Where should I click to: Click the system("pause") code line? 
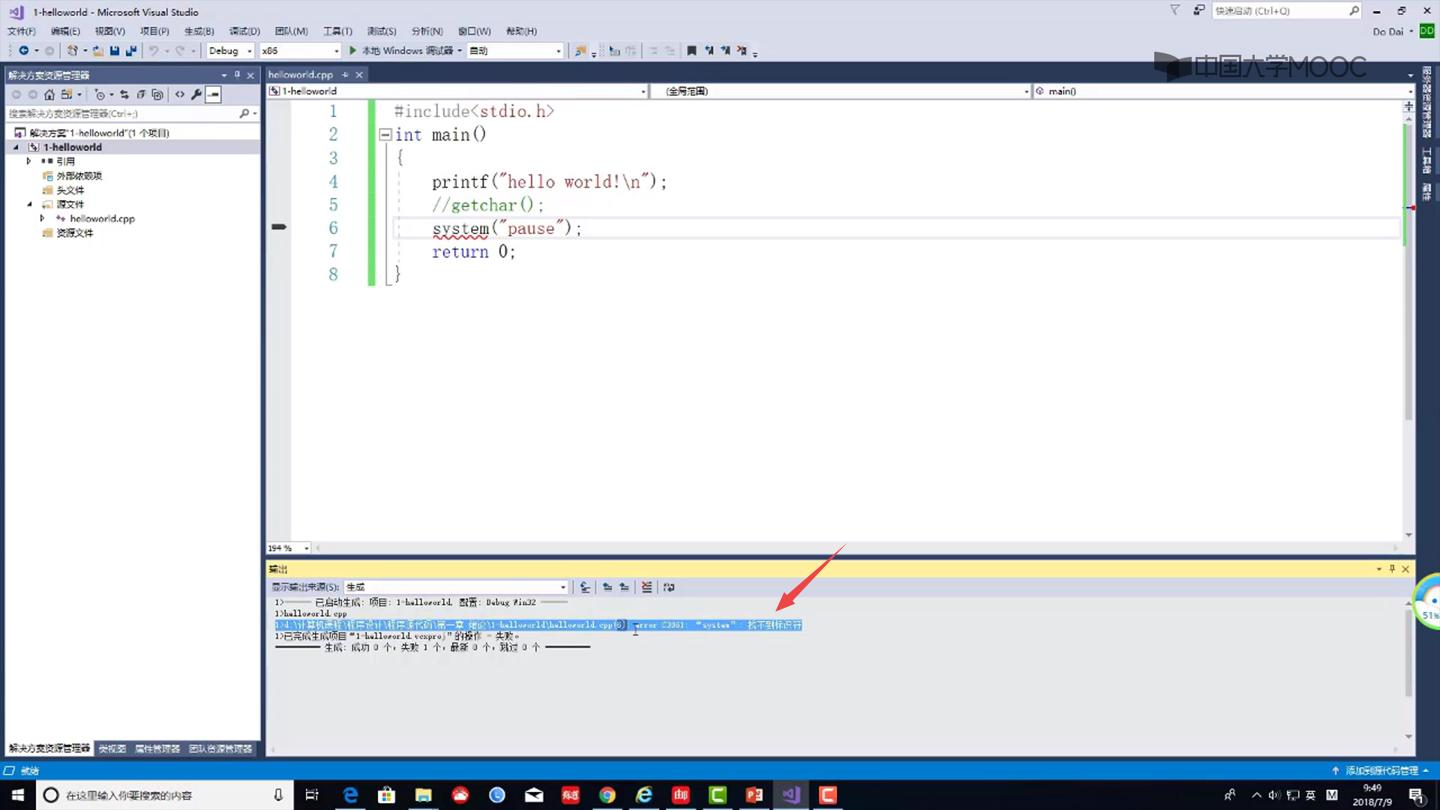click(507, 229)
